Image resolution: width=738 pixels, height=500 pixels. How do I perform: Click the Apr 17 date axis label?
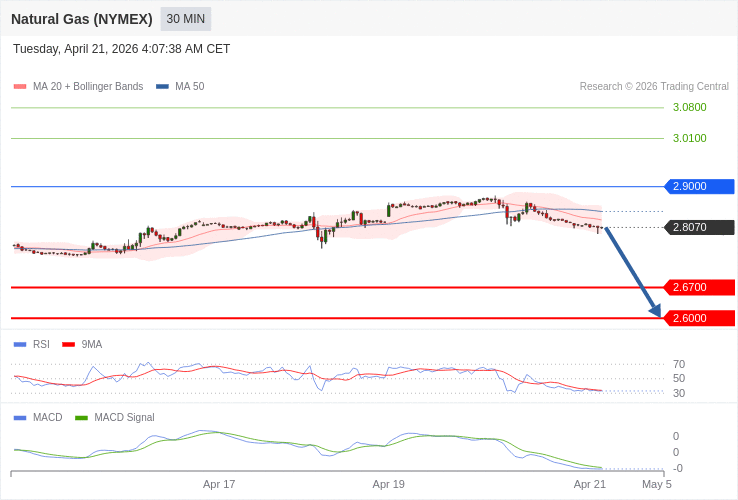pos(219,484)
